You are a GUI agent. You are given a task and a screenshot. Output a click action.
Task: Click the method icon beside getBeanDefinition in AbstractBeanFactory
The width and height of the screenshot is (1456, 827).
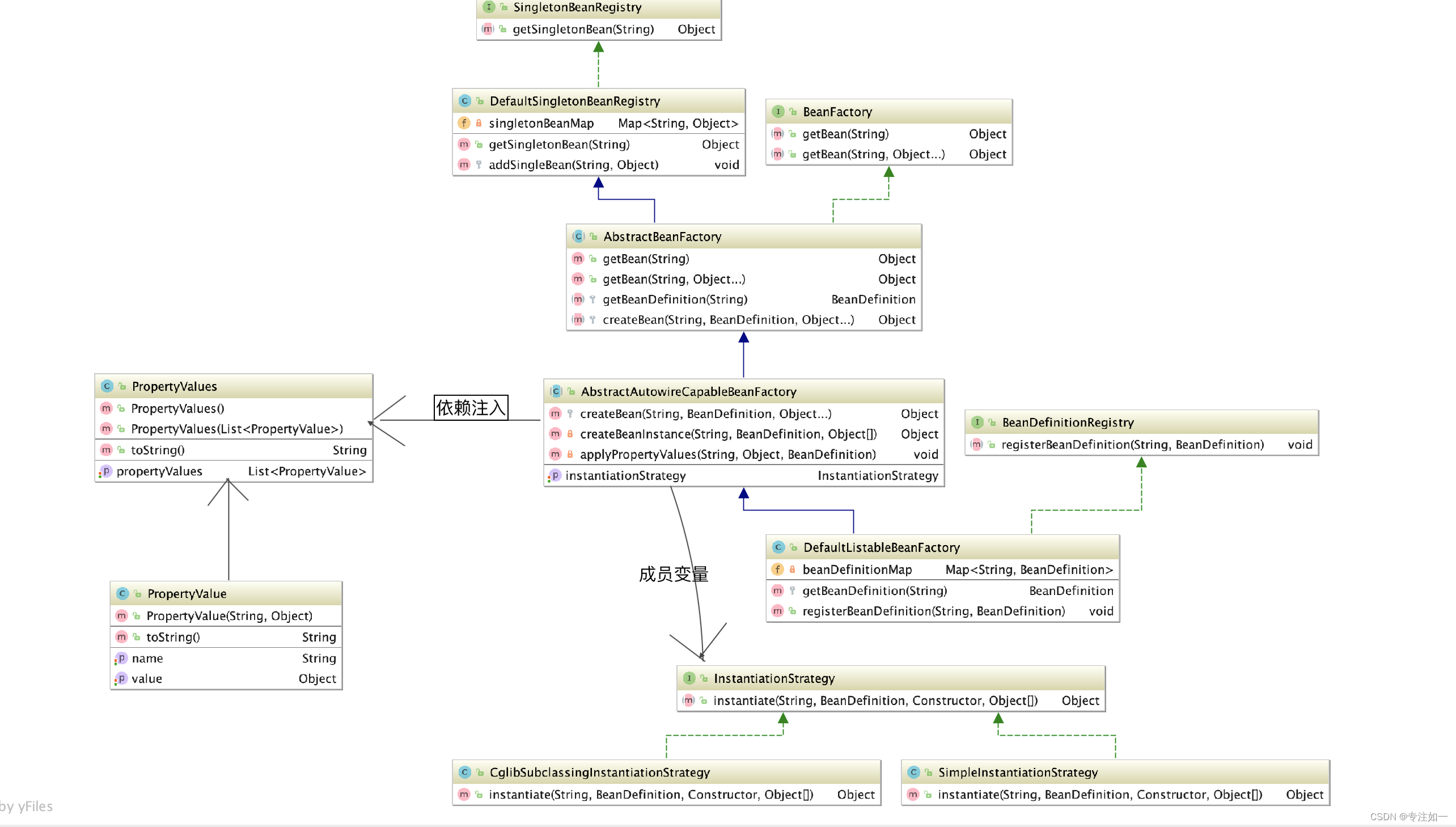pyautogui.click(x=578, y=299)
